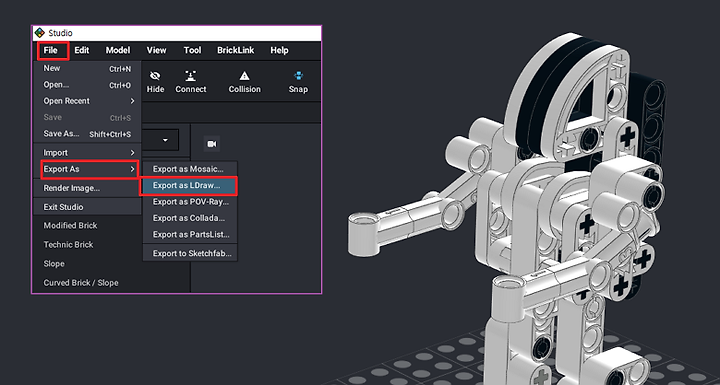
Task: Click the Studio app logo icon
Action: click(x=40, y=33)
